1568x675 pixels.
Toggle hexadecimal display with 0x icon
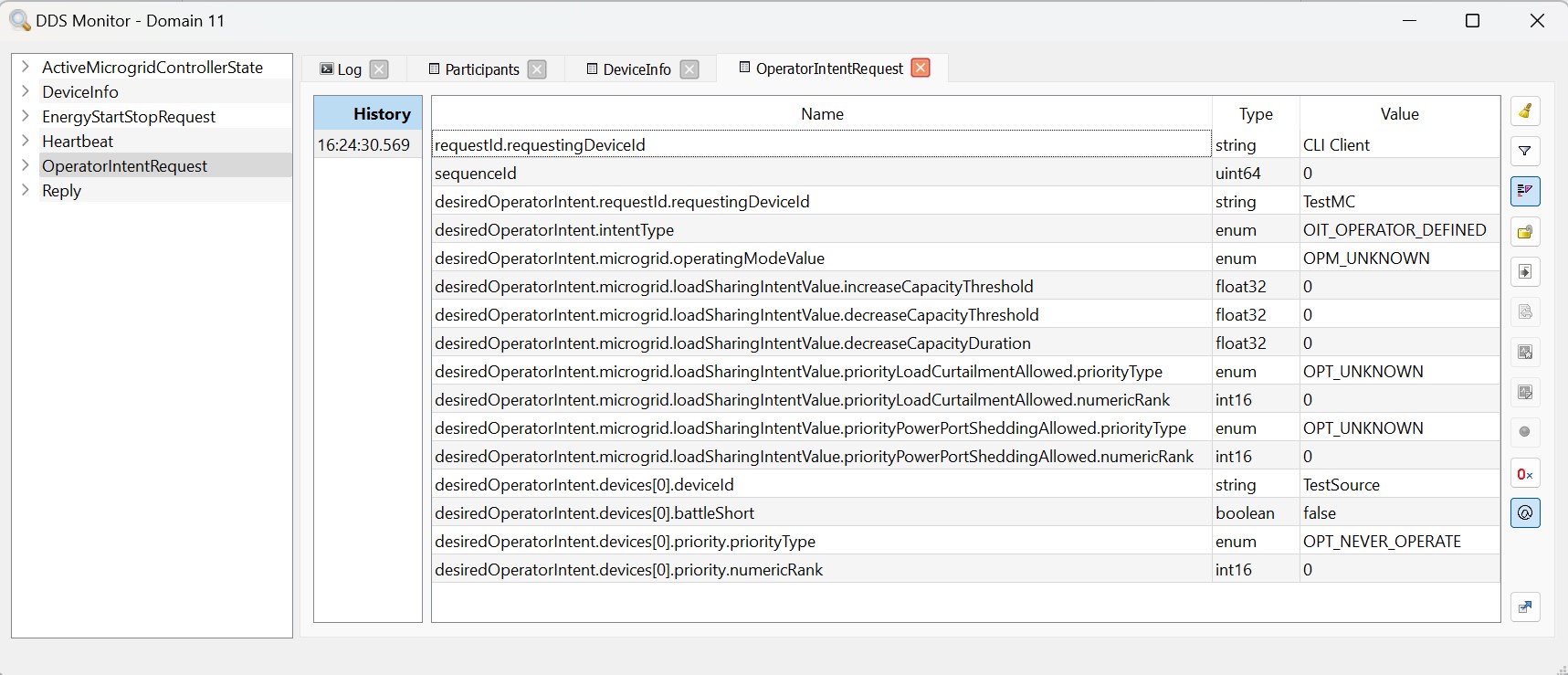1525,474
